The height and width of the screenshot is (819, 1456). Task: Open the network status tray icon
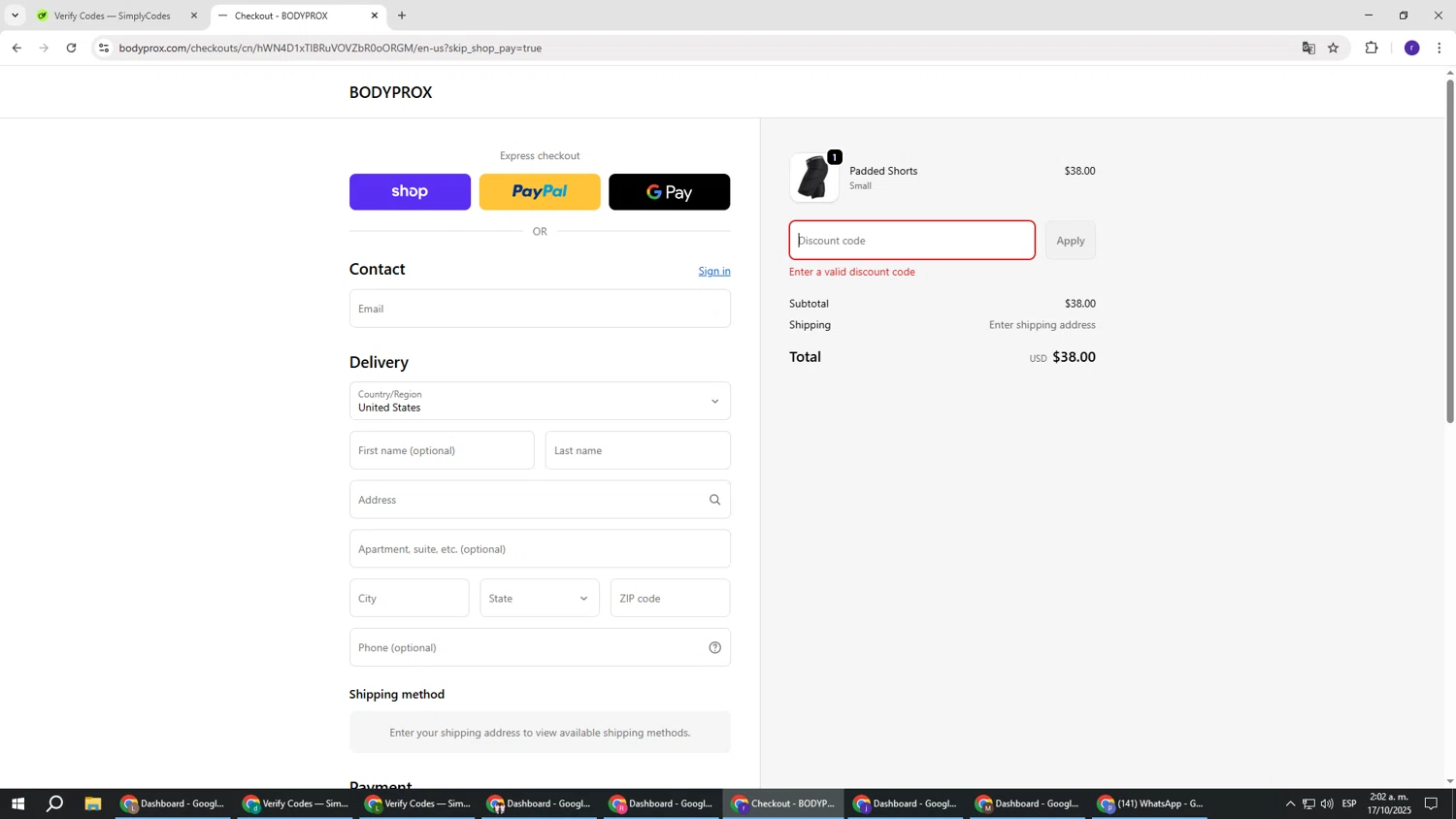pyautogui.click(x=1308, y=803)
